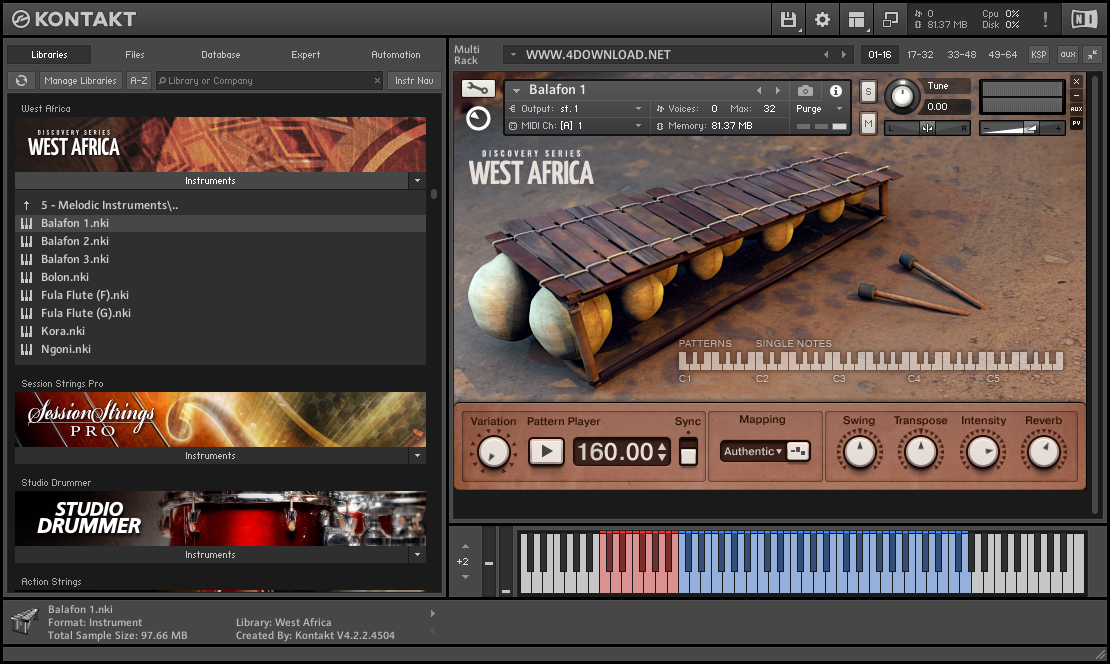Show instrument info with the i icon
Image resolution: width=1110 pixels, height=664 pixels.
[836, 91]
